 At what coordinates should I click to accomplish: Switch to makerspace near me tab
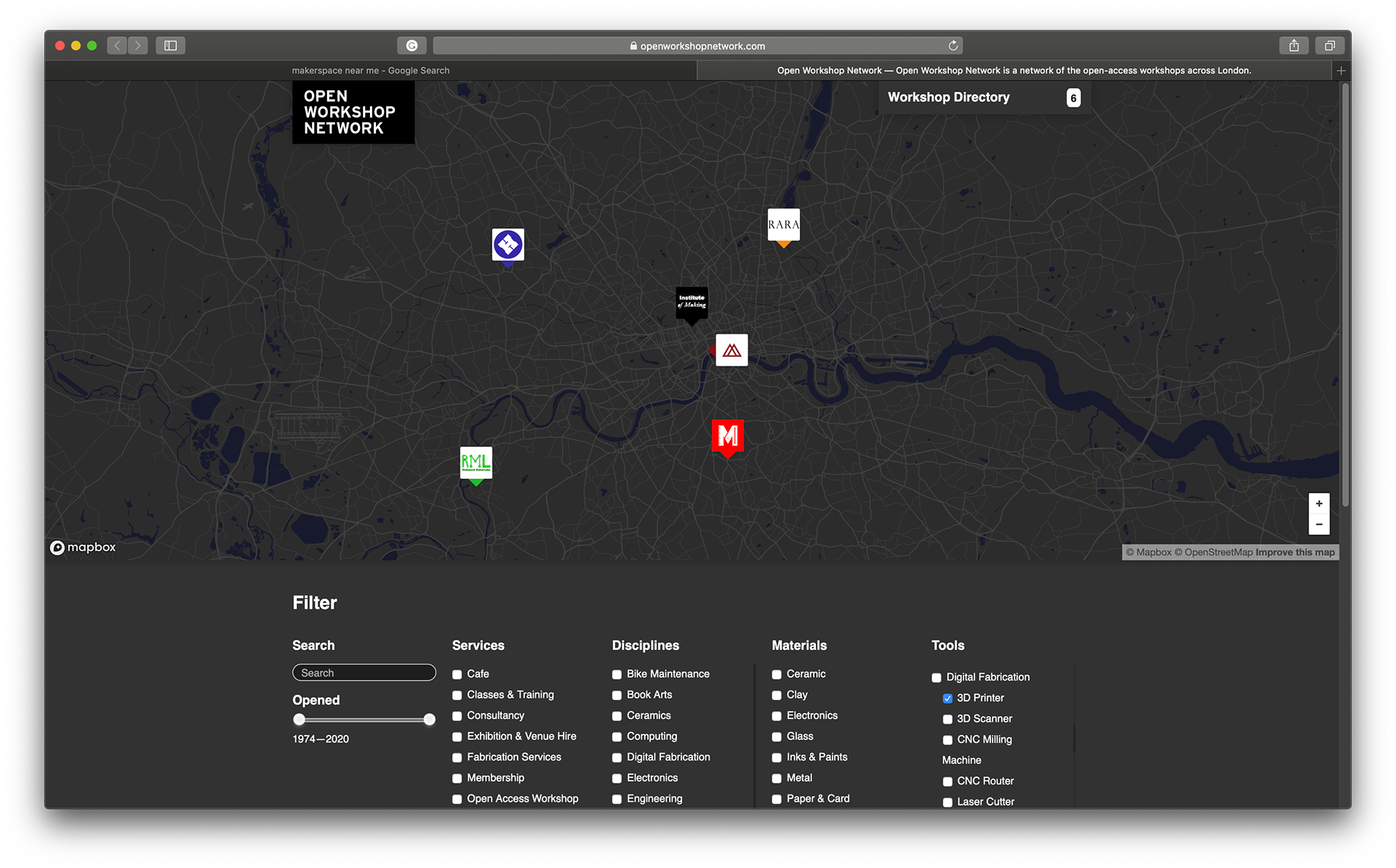[371, 71]
